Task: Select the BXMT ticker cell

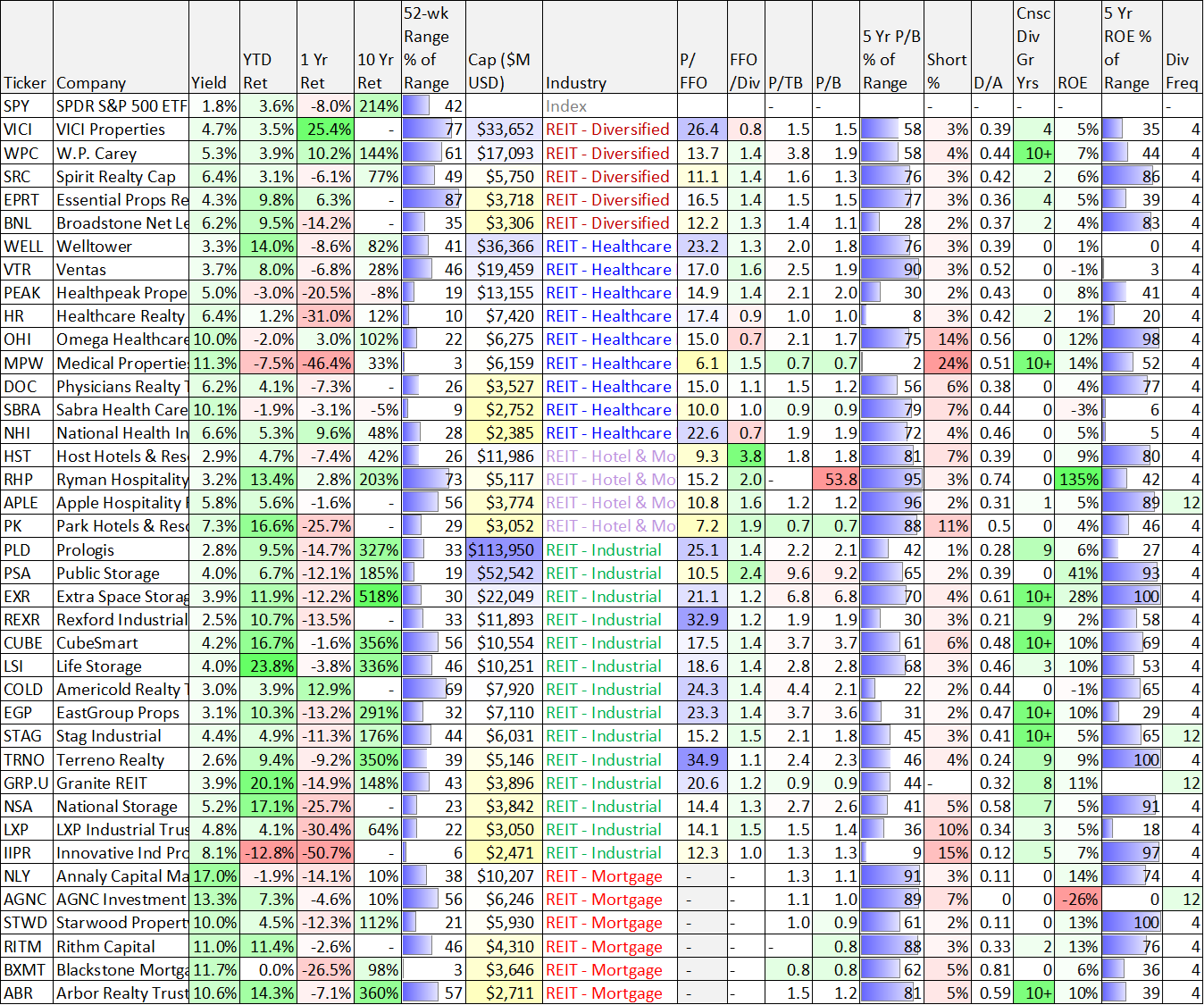Action: click(27, 969)
